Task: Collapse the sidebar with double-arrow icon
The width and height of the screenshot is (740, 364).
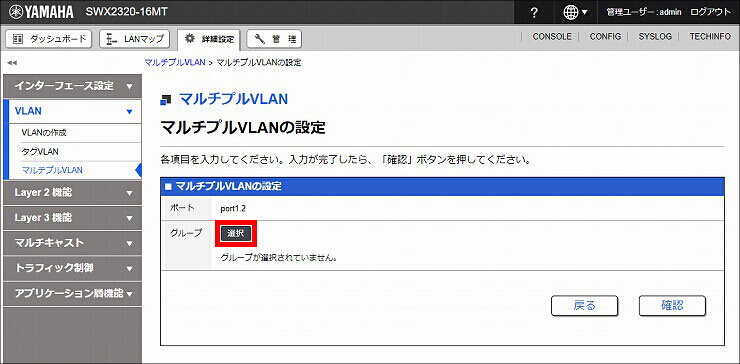Action: (12, 63)
